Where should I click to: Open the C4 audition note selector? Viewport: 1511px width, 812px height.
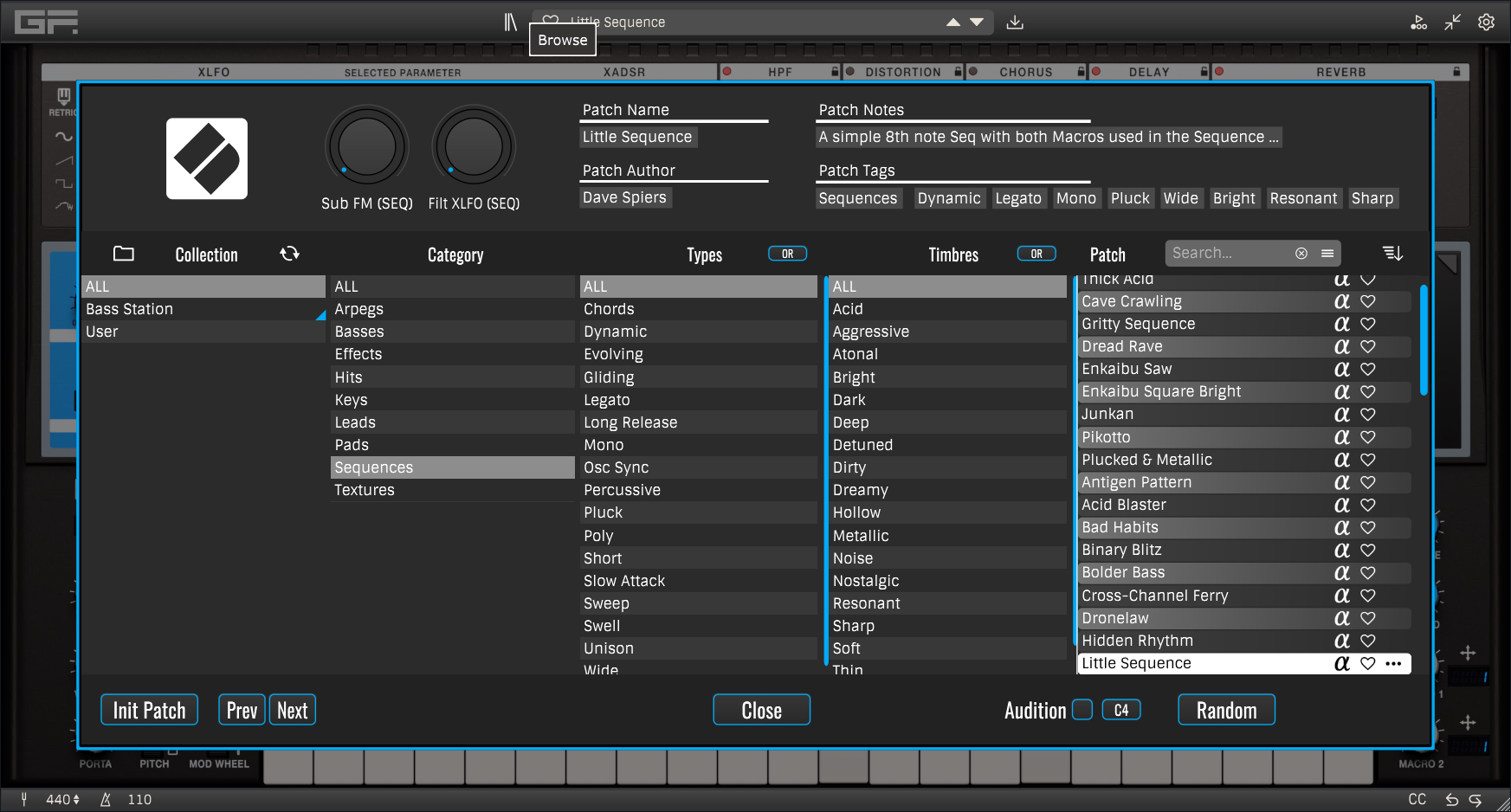coord(1120,710)
